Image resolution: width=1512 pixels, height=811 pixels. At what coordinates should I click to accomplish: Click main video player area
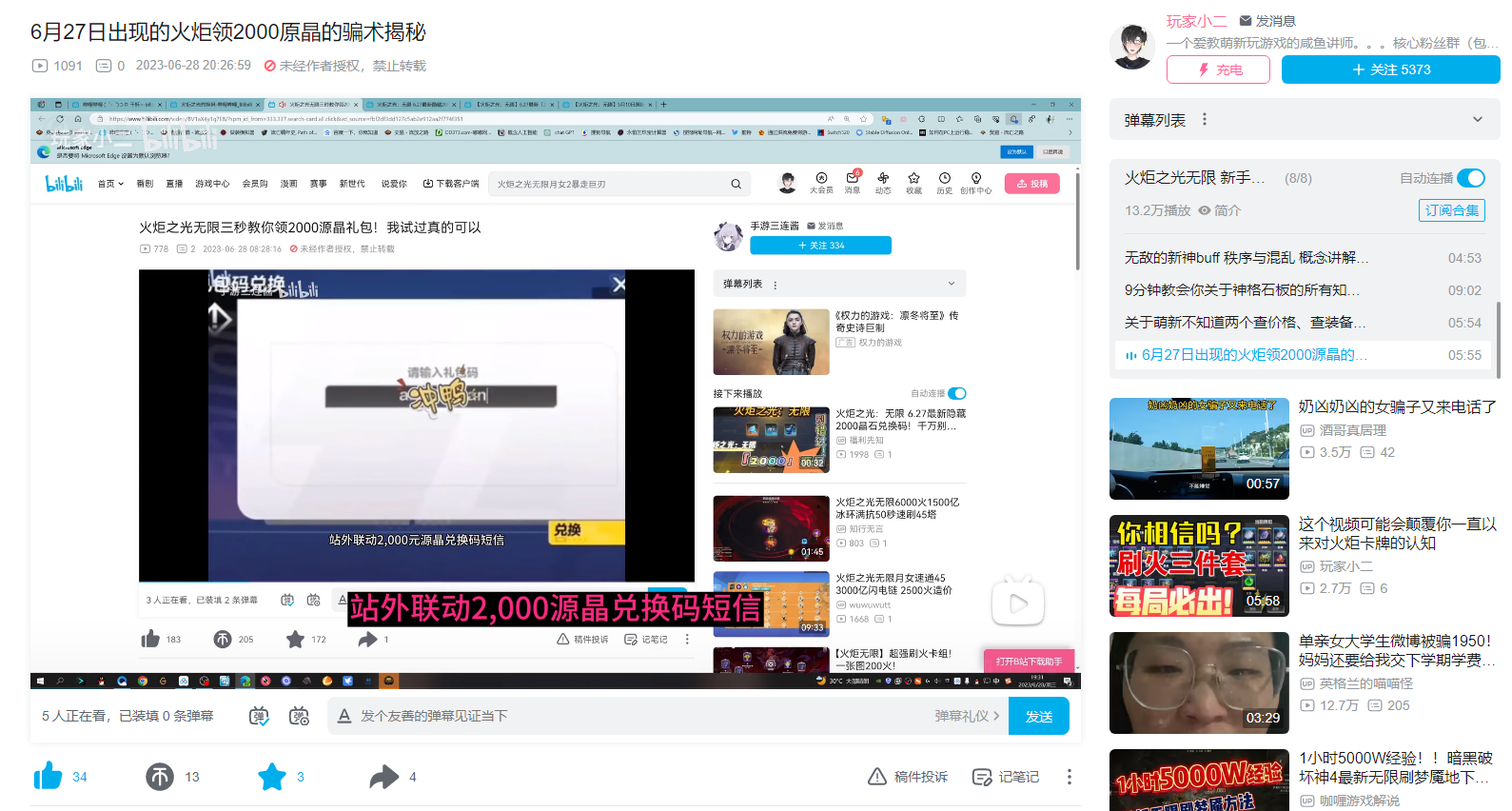556,393
